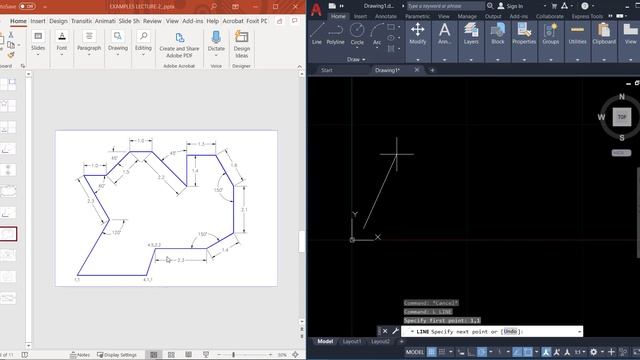Choose the Arc drawing tool
Viewport: 640px width, 360px height.
tap(377, 33)
